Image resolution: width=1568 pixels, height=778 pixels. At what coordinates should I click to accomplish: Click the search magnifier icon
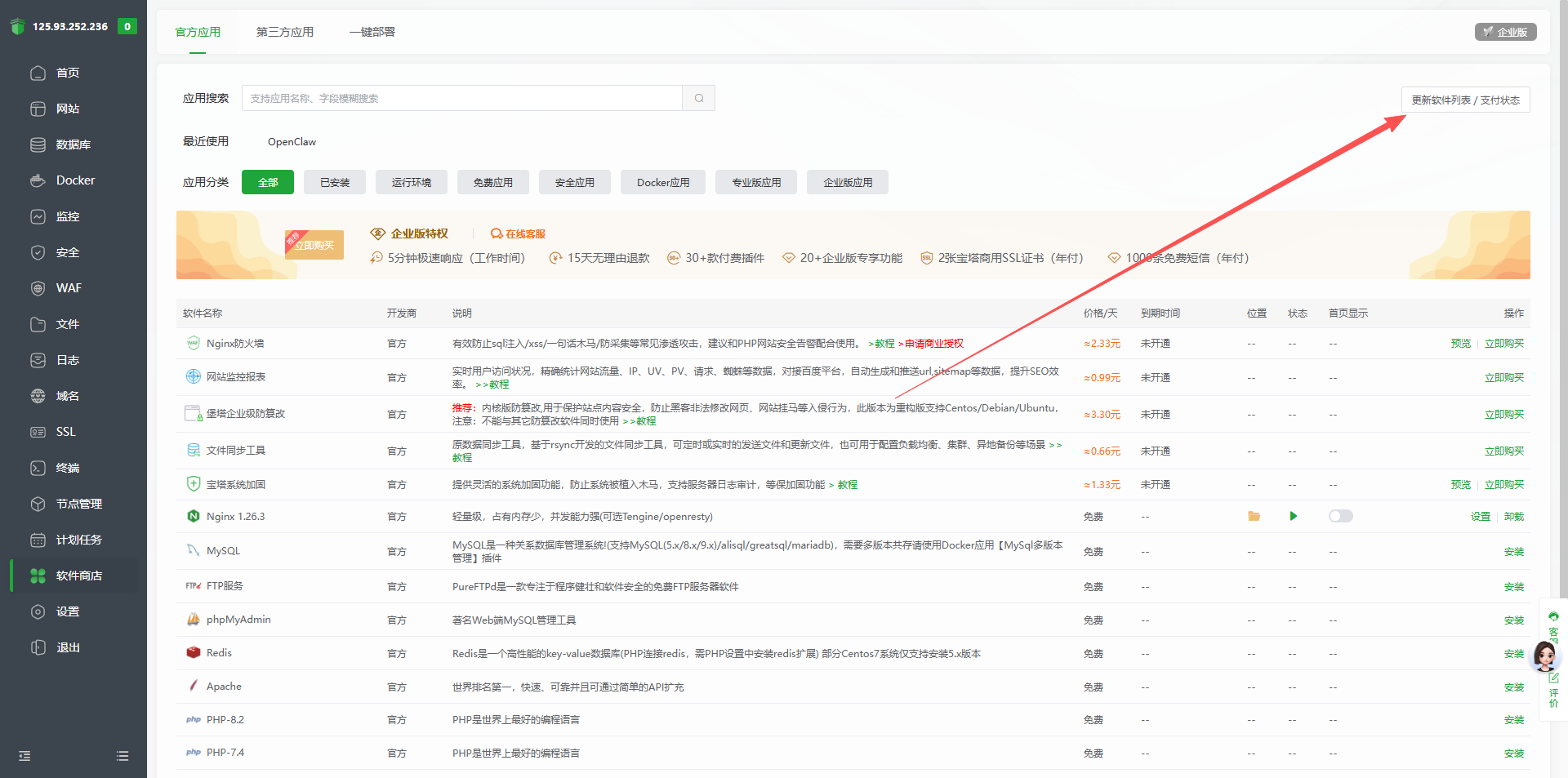699,98
